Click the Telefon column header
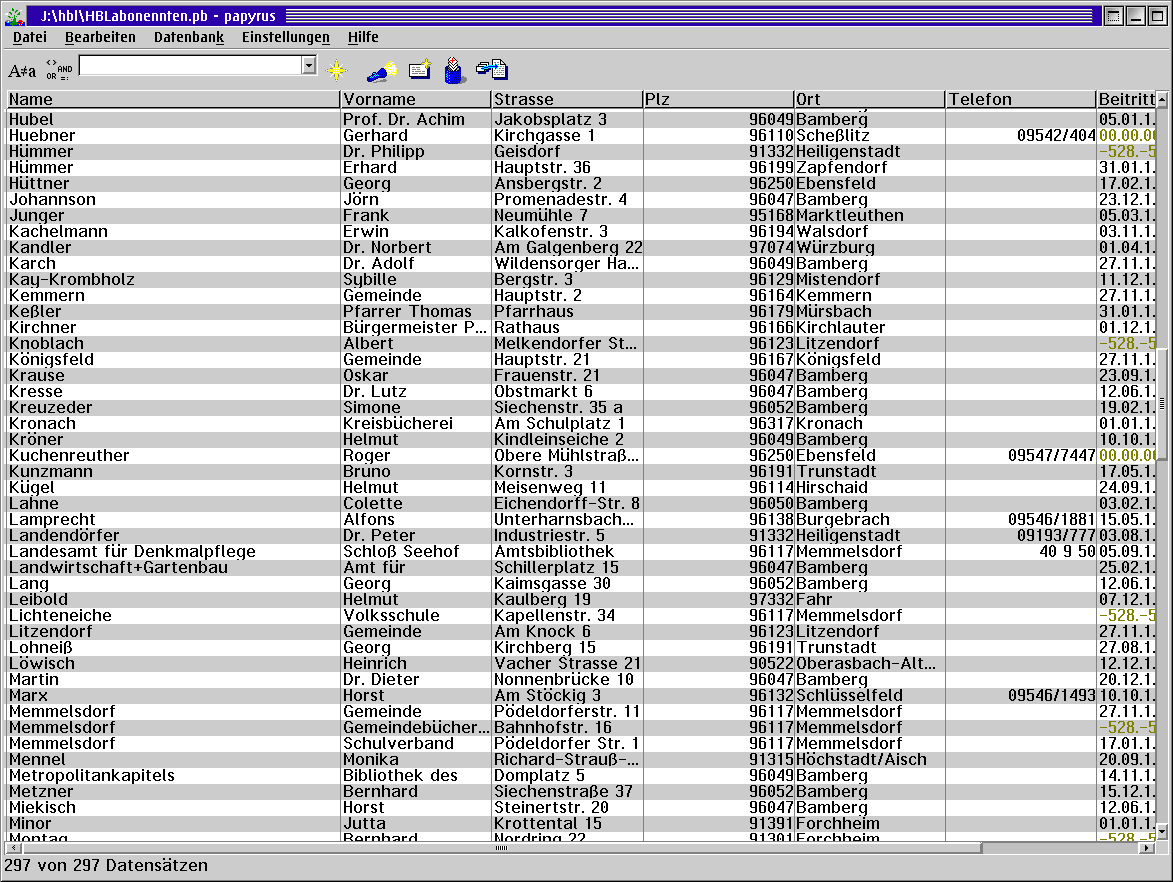 [1020, 99]
